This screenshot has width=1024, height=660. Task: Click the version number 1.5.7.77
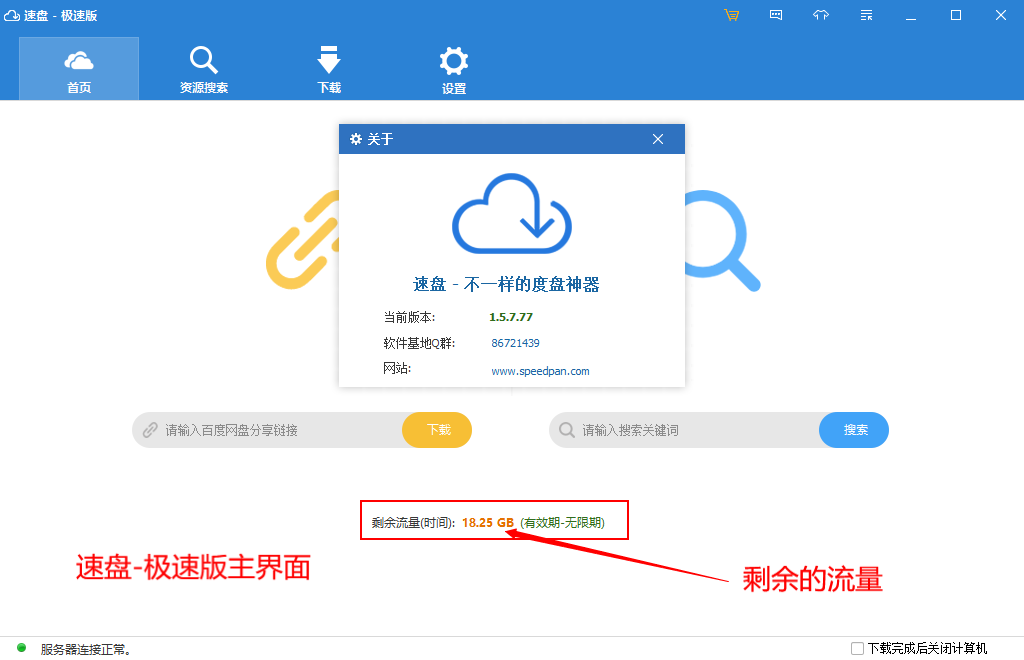point(511,317)
